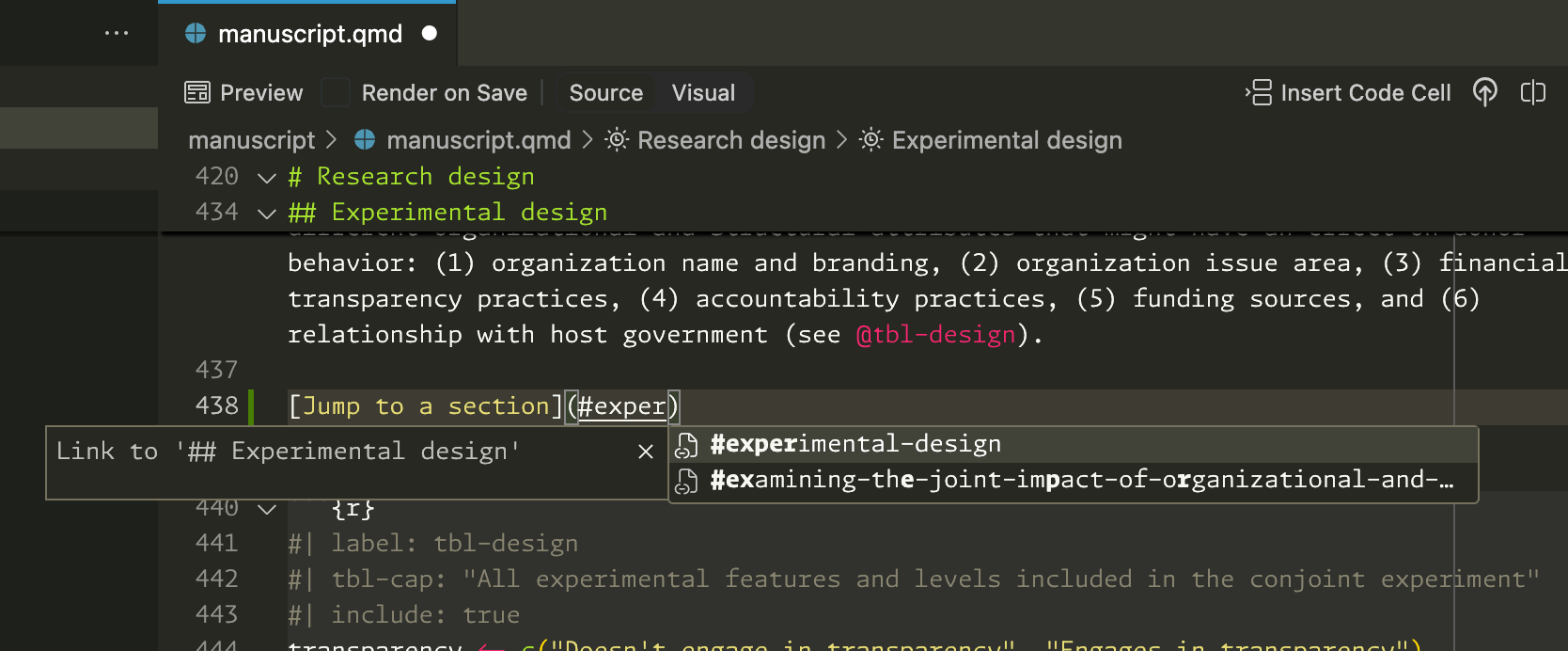Switch to Visual editor mode
The height and width of the screenshot is (651, 1568).
[x=703, y=93]
